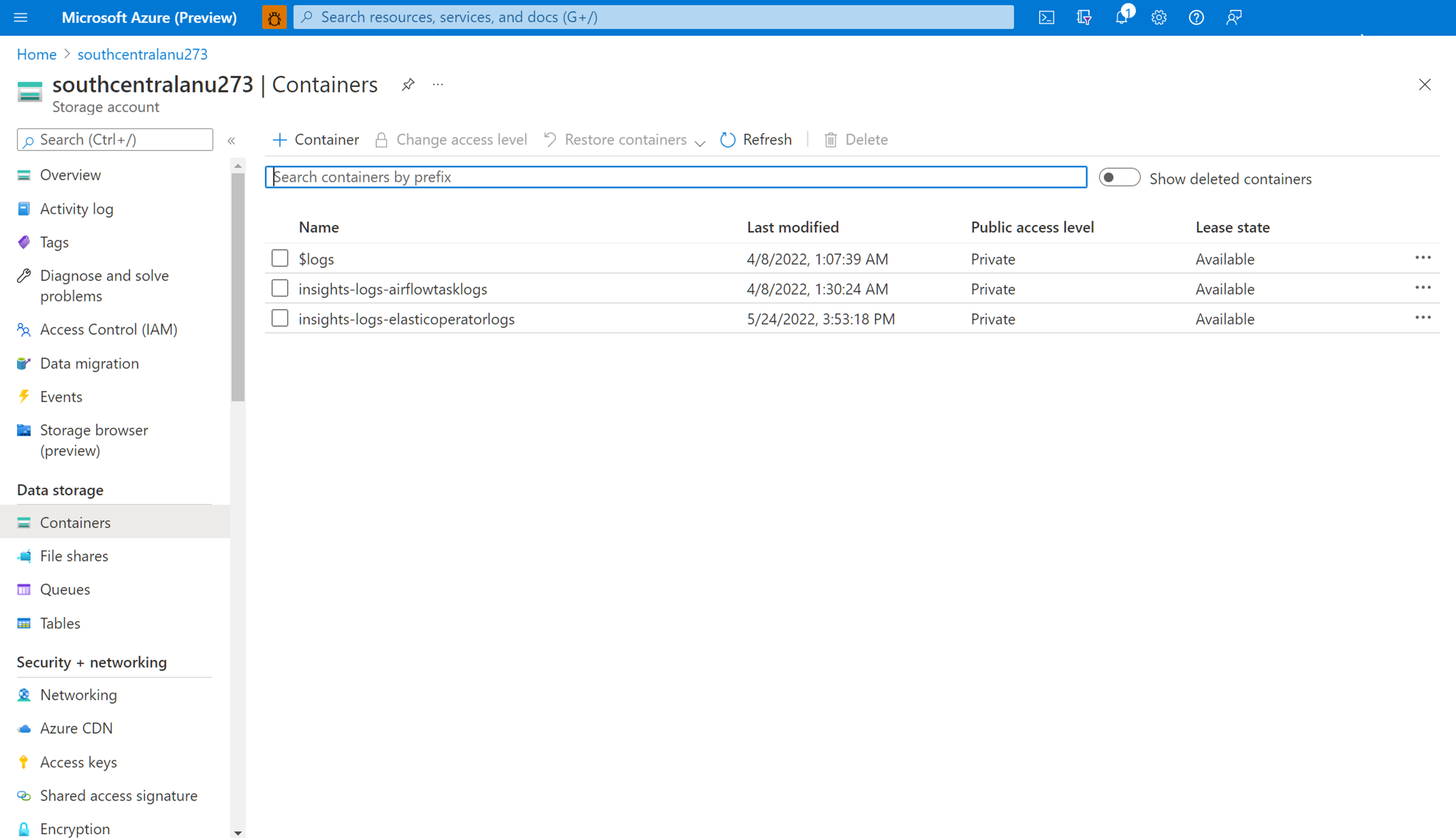This screenshot has width=1456, height=838.
Task: Pin the Containers page to dashboard
Action: 408,84
